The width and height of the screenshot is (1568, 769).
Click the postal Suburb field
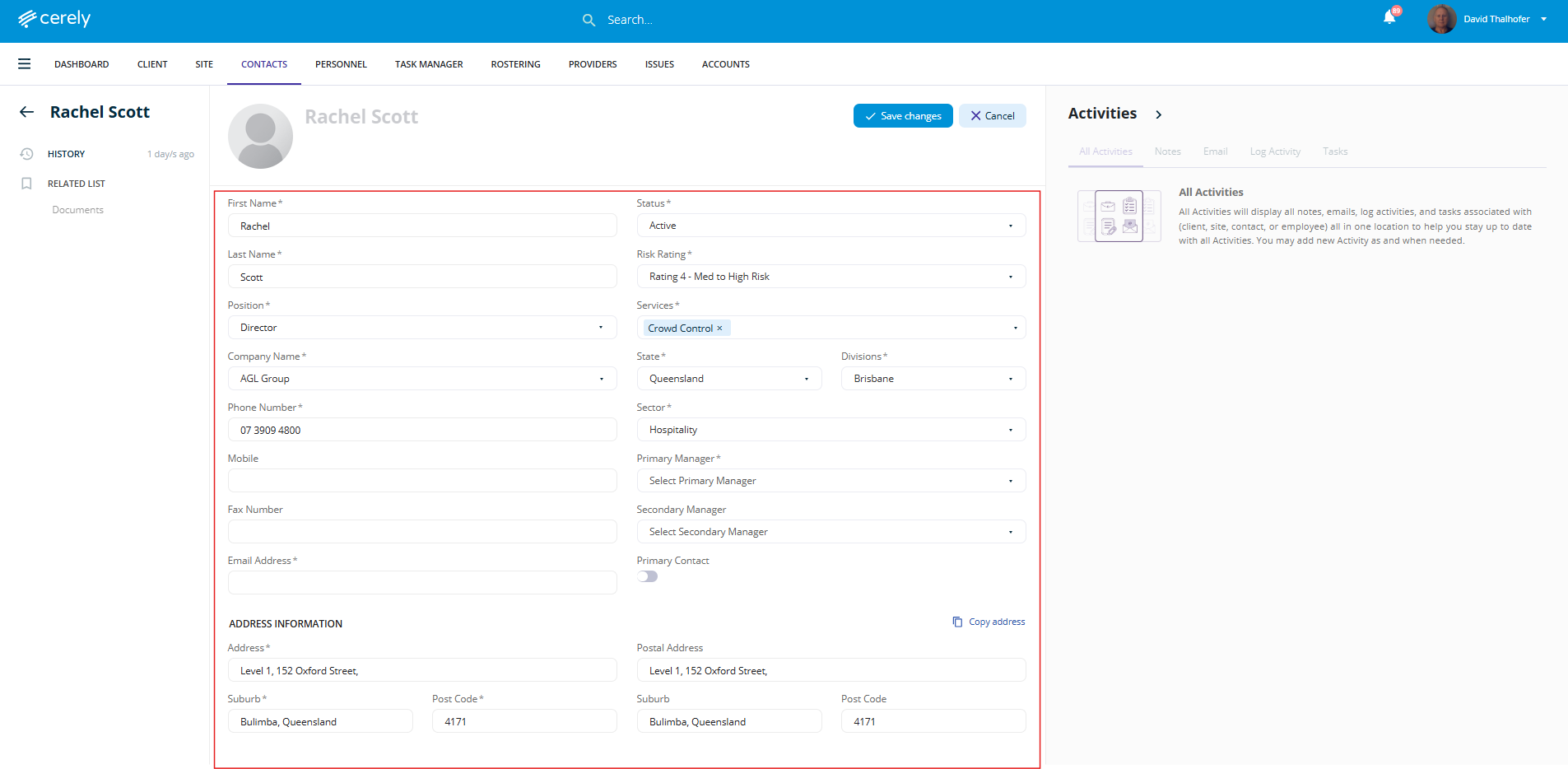pyautogui.click(x=729, y=721)
